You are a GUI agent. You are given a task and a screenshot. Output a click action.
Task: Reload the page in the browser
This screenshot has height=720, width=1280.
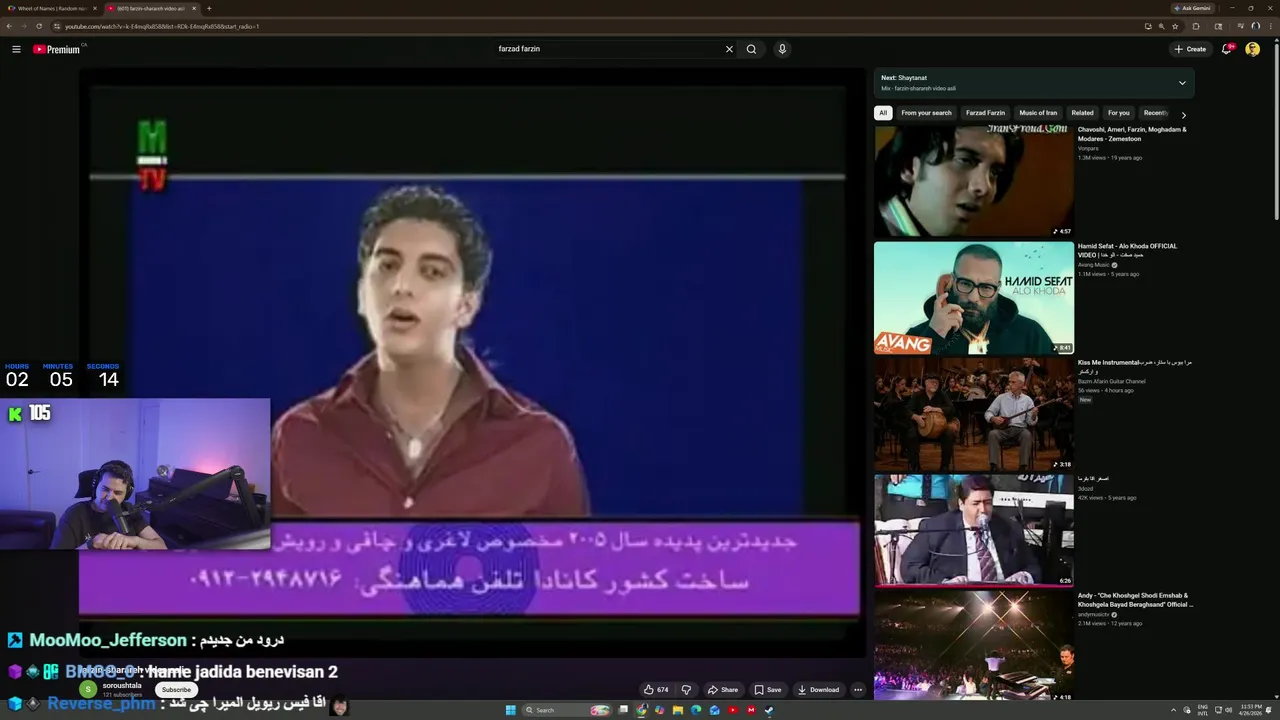tap(38, 26)
